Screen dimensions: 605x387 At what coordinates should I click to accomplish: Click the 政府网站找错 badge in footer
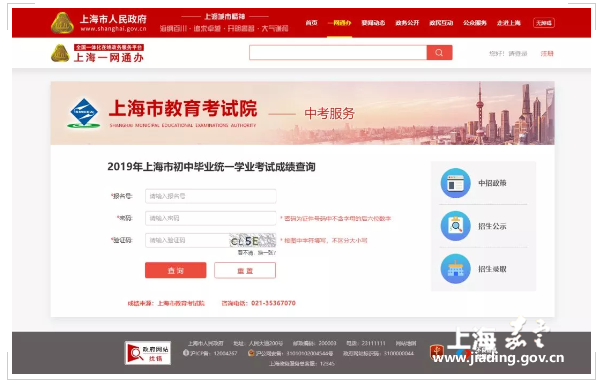point(148,353)
